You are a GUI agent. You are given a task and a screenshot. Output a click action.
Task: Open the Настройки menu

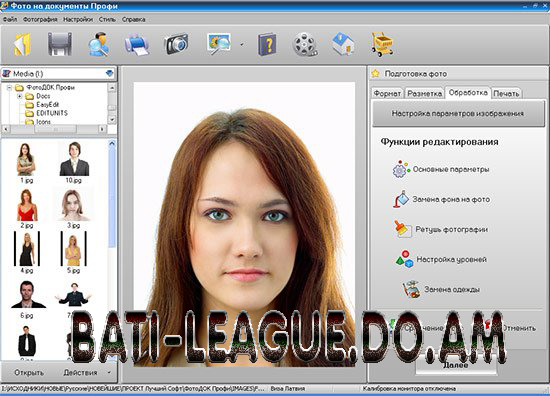[x=78, y=19]
